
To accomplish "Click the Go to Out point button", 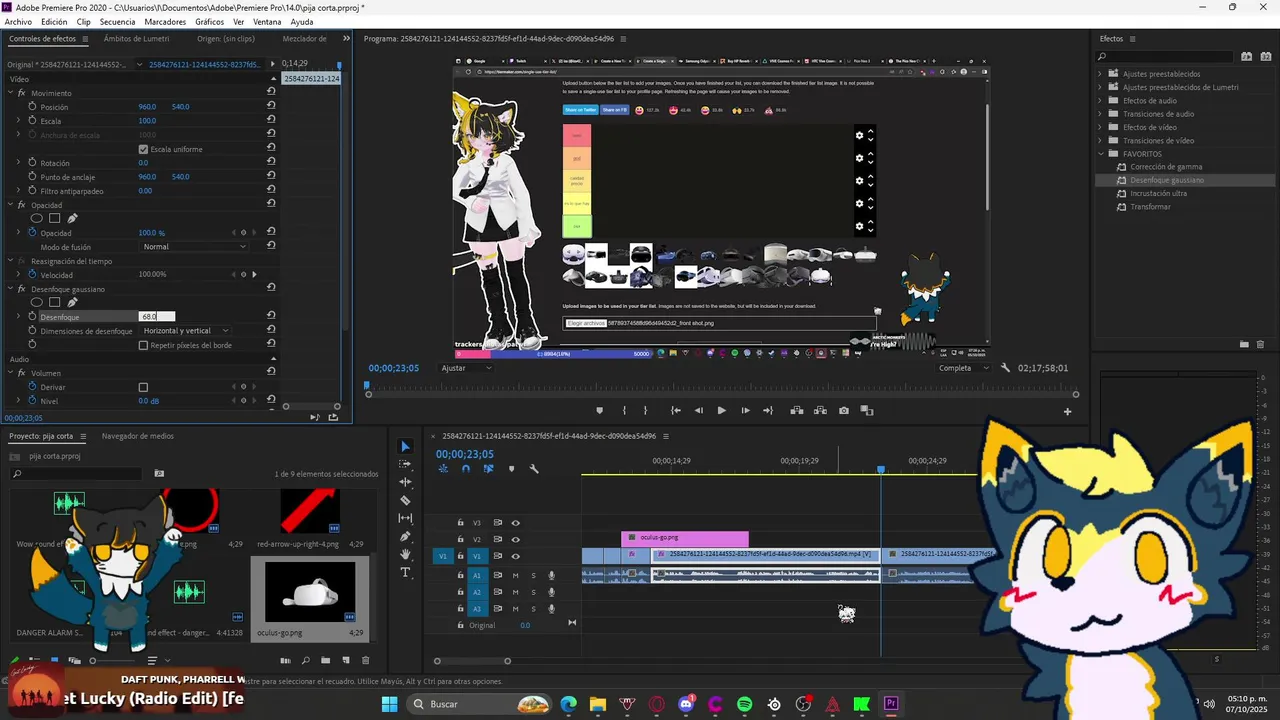I will [768, 410].
